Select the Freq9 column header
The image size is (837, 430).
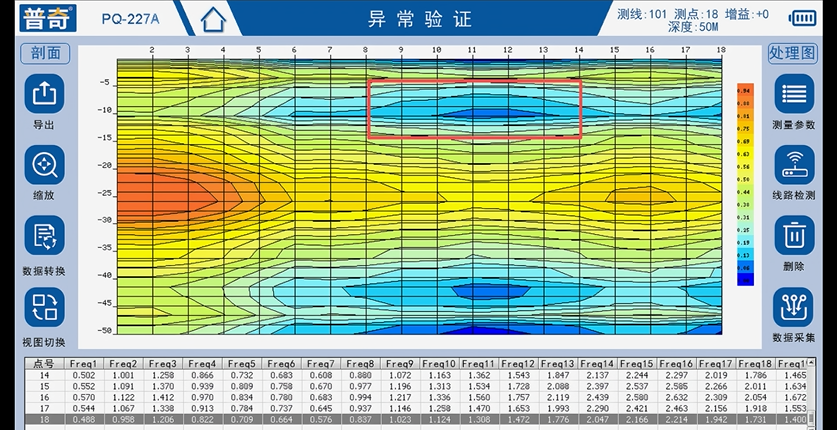pos(400,364)
